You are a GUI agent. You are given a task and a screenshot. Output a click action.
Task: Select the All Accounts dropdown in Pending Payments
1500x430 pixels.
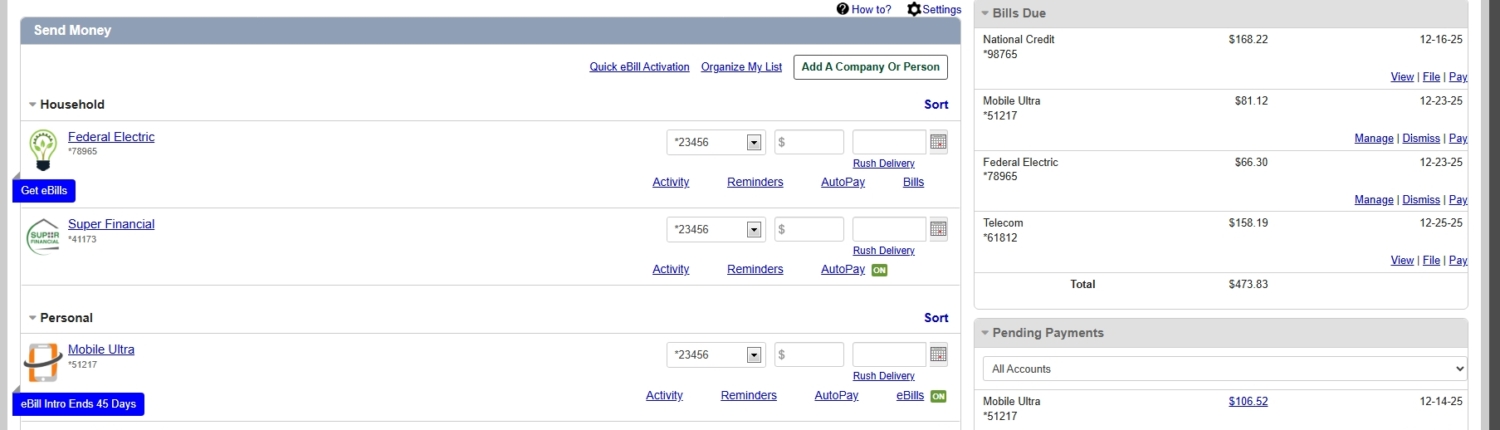coord(1224,369)
